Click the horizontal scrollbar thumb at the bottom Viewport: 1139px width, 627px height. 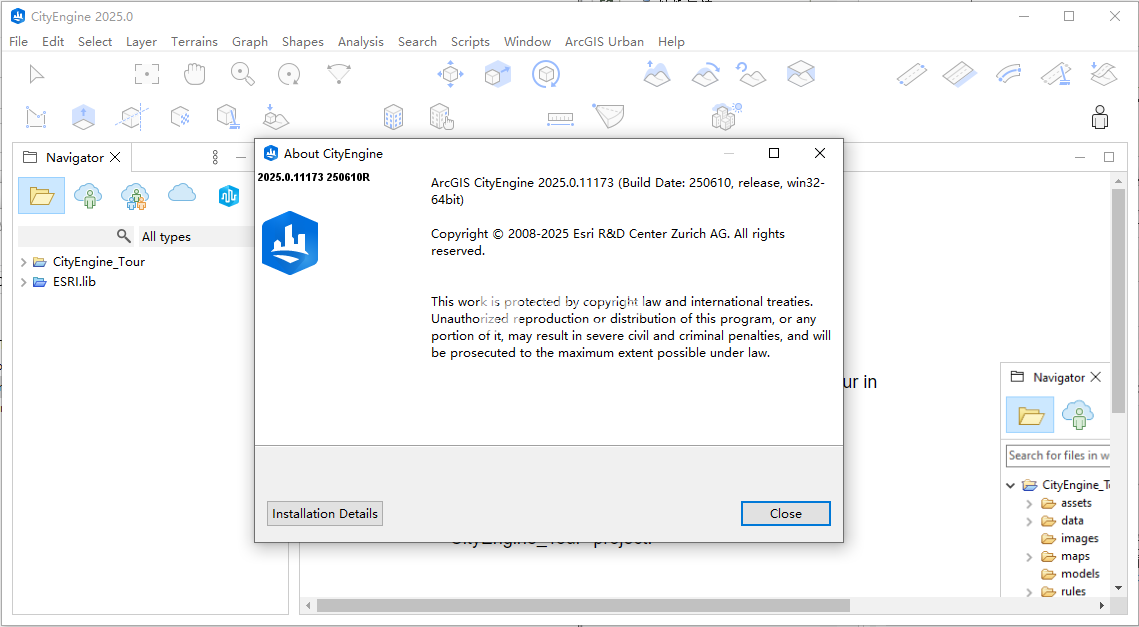click(x=583, y=605)
